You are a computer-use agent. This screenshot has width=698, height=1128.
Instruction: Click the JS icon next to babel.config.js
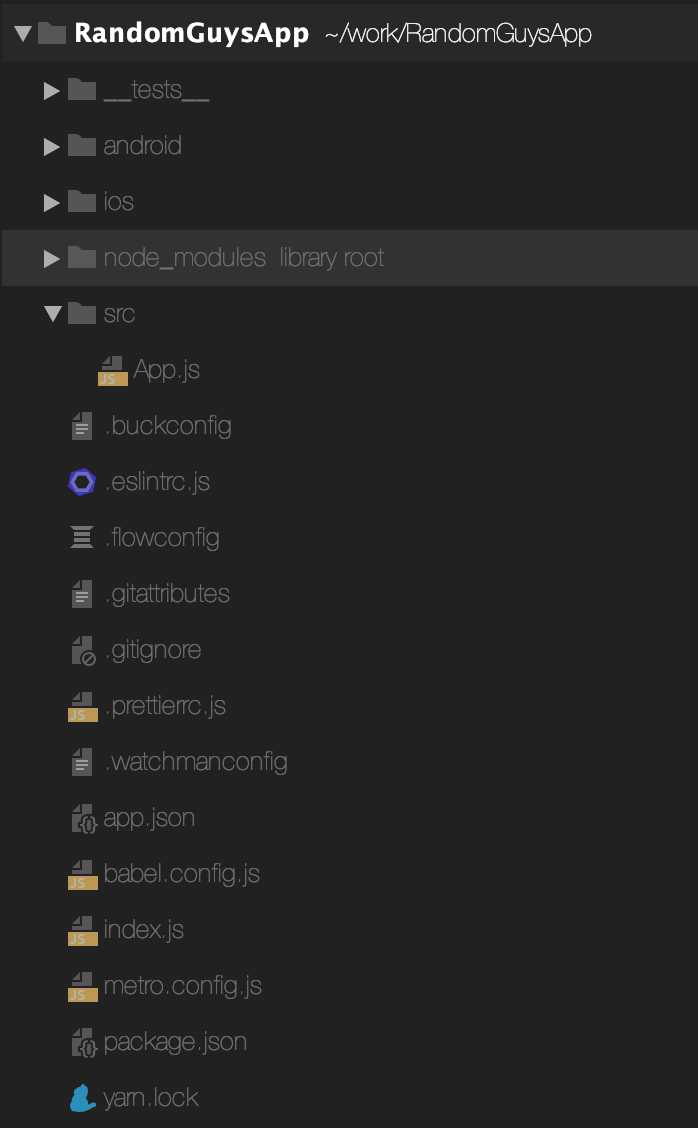click(83, 875)
